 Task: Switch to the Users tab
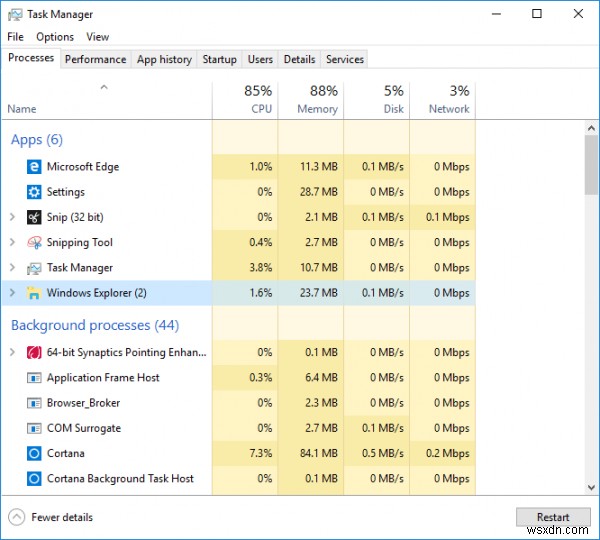(x=260, y=59)
